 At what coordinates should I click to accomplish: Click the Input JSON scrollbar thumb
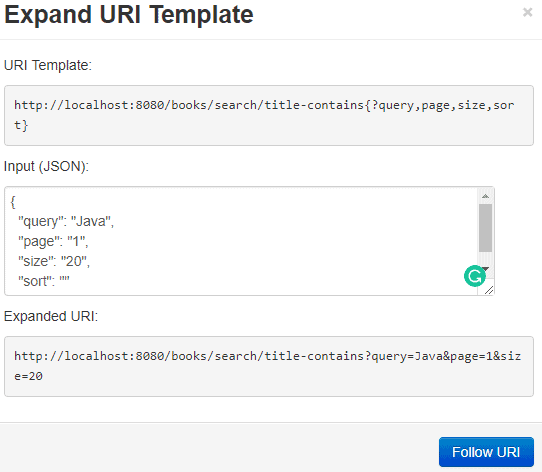pyautogui.click(x=485, y=228)
